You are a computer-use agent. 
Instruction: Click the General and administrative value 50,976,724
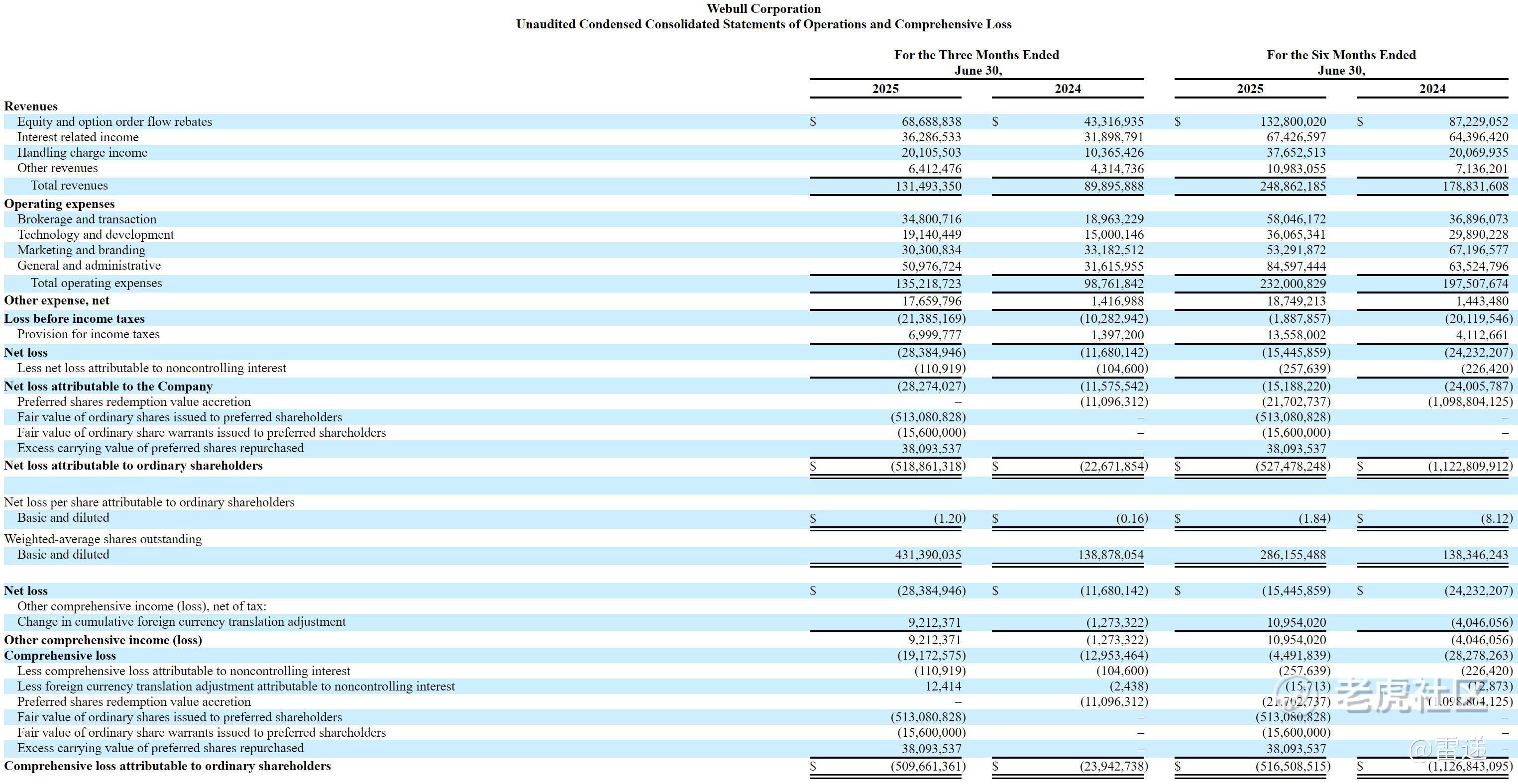click(931, 266)
